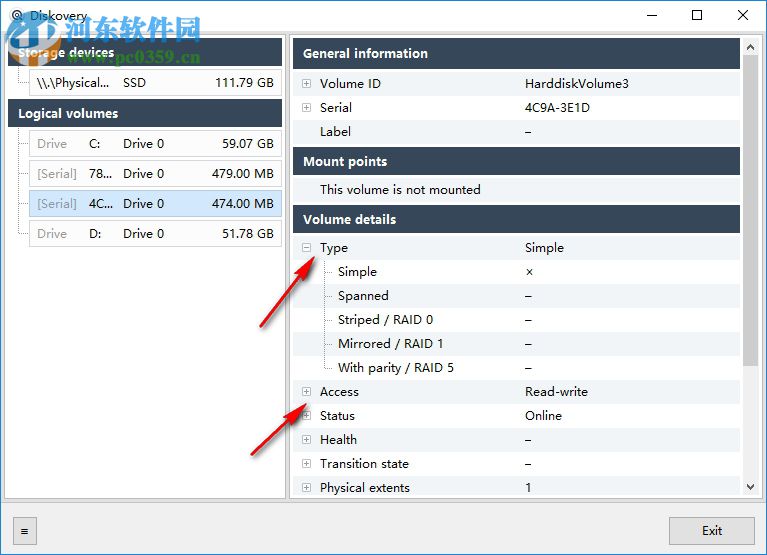Select the 479.00 MB serial volume
The width and height of the screenshot is (767, 555).
click(155, 174)
